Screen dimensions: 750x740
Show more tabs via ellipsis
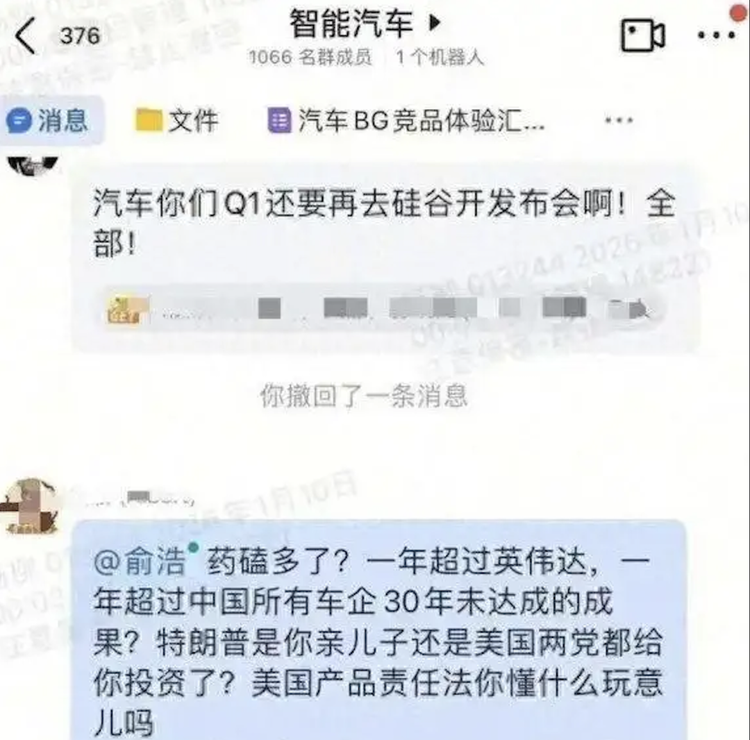619,120
